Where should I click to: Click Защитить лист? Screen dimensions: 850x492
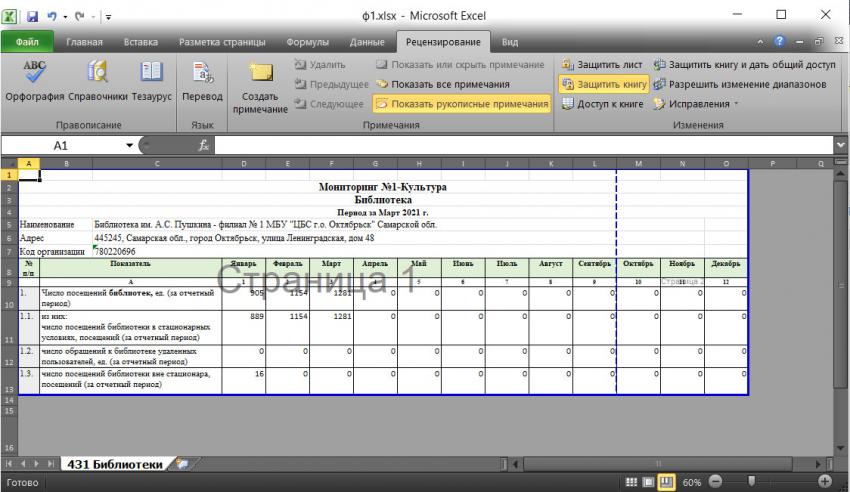tap(602, 64)
